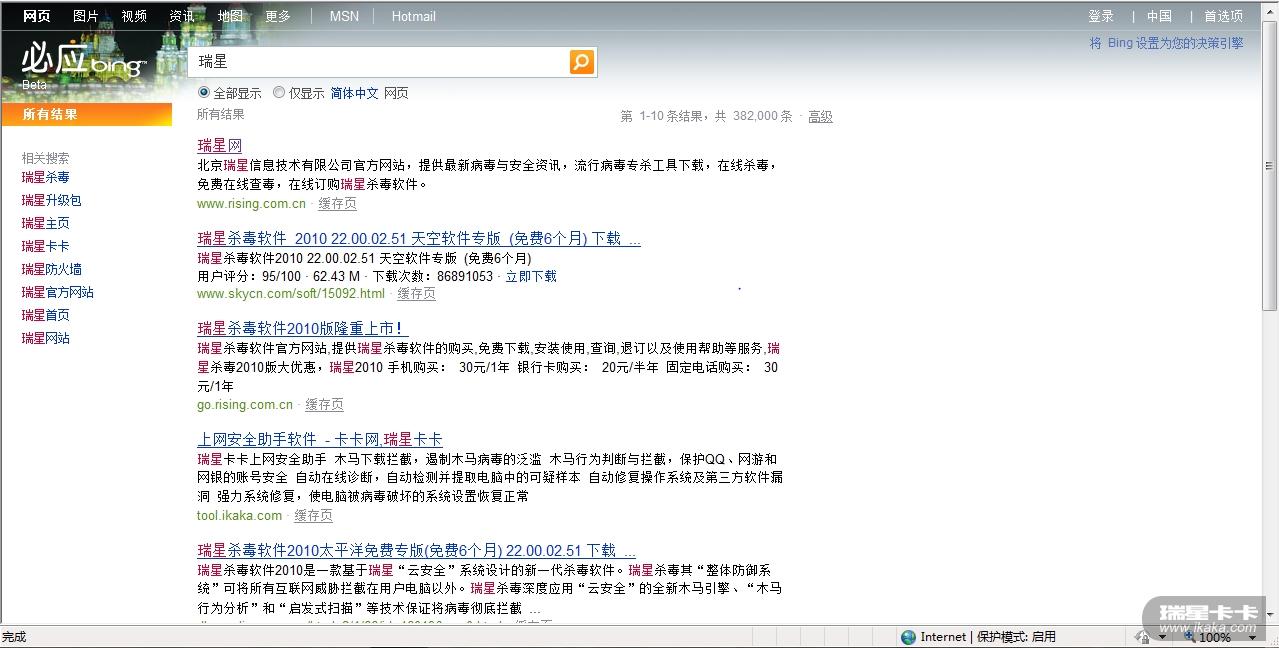Open the 更多 menu

click(278, 16)
